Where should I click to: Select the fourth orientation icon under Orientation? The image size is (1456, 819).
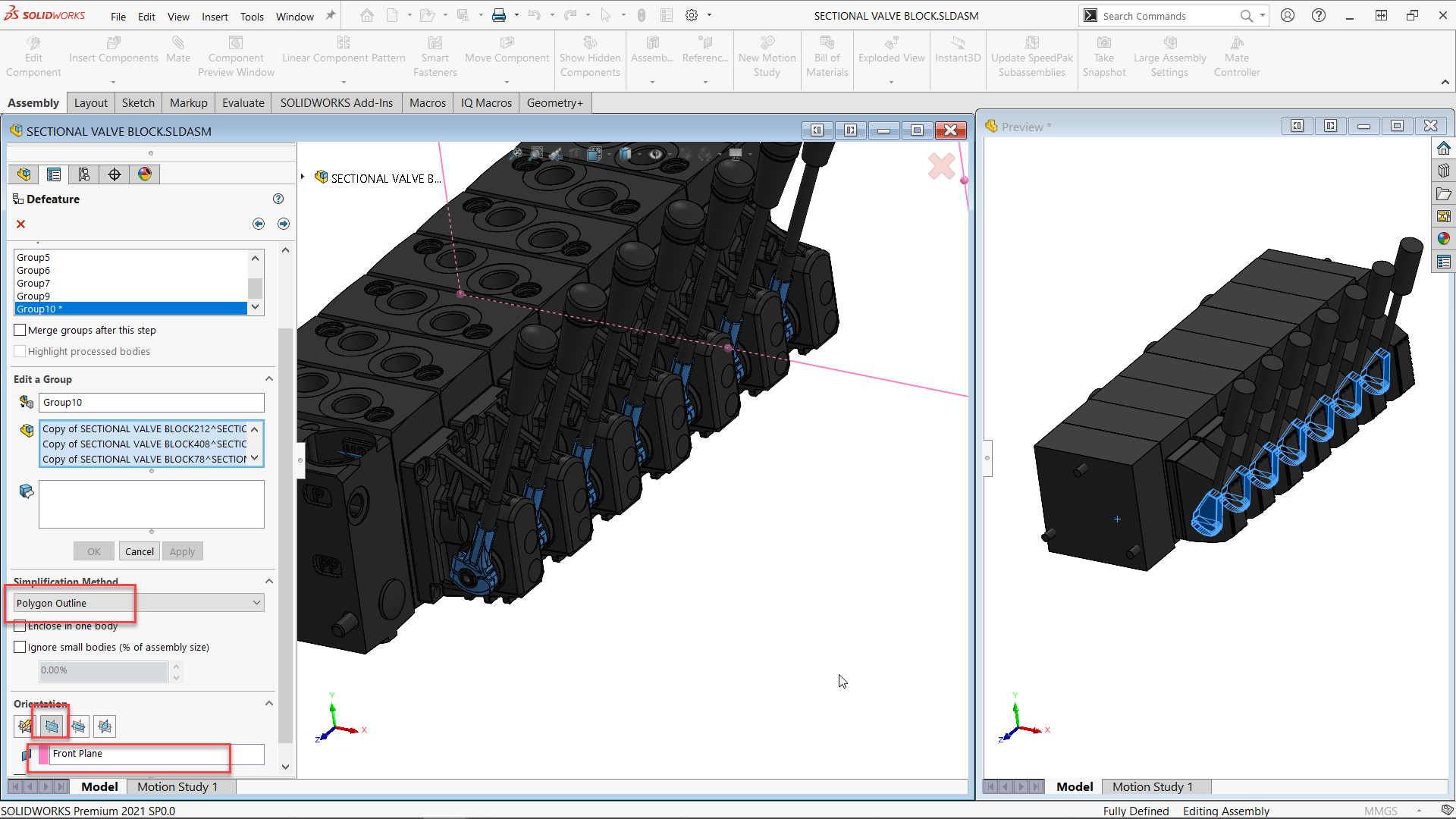click(105, 726)
